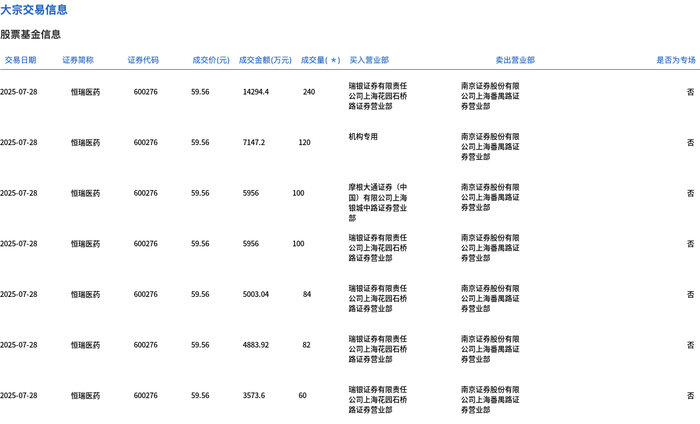Click the 成交量 column header

coord(320,60)
